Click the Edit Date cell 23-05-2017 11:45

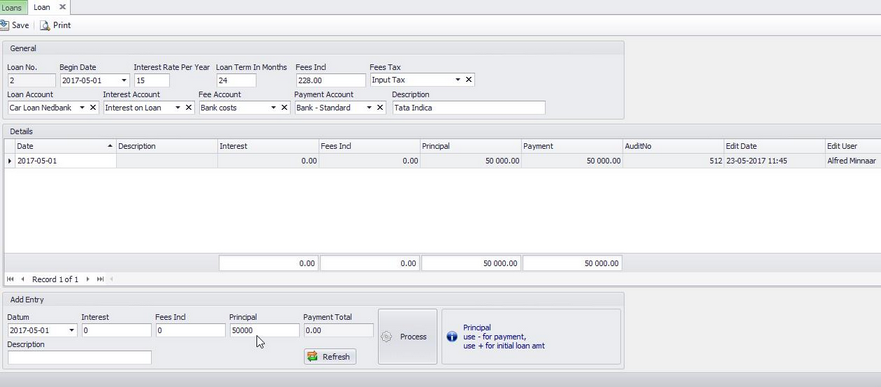tap(774, 161)
